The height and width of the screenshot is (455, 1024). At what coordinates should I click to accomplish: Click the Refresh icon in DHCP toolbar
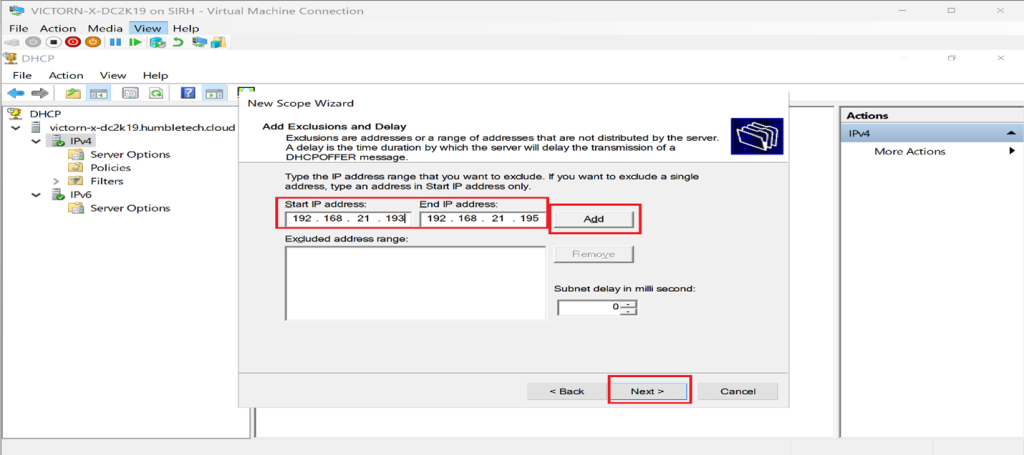(x=156, y=93)
